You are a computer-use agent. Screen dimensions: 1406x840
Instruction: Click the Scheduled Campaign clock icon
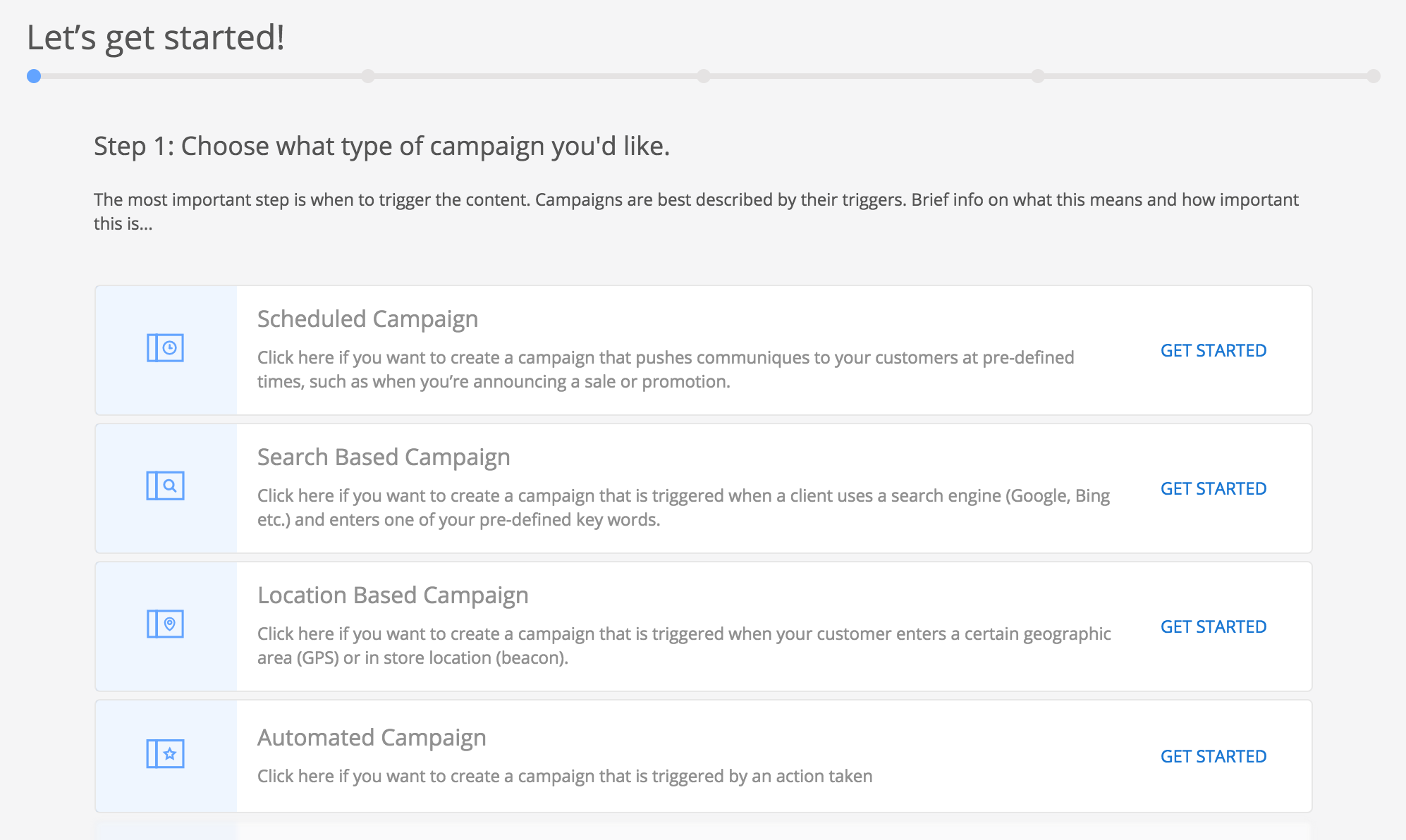[165, 348]
